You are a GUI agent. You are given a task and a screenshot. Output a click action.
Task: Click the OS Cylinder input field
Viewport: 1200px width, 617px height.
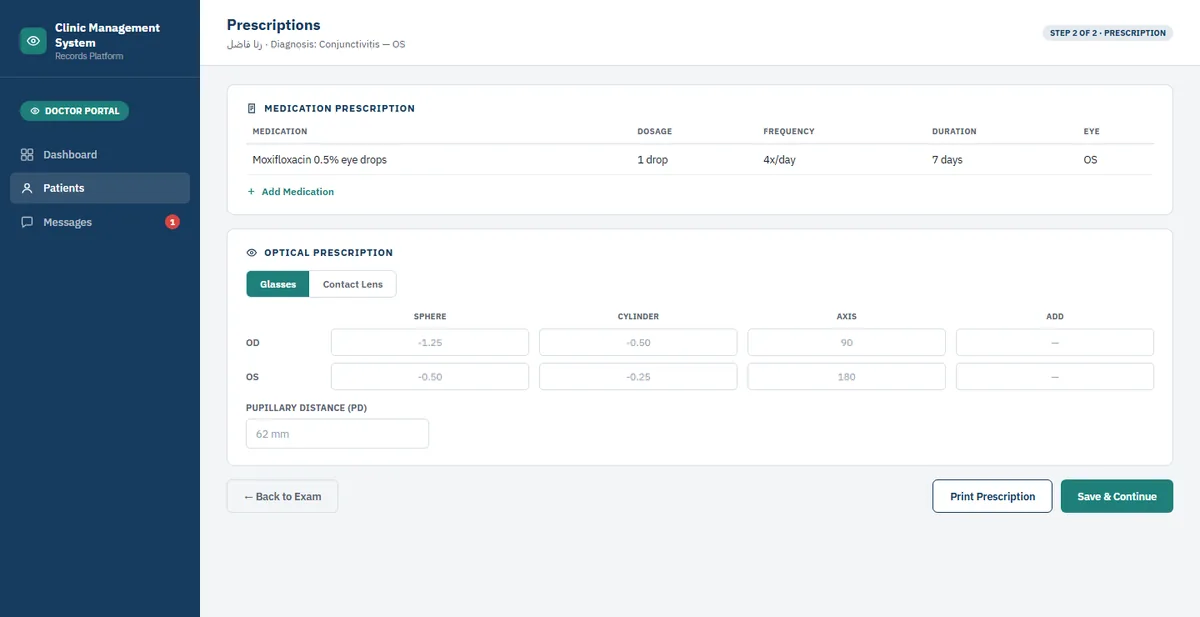point(638,377)
